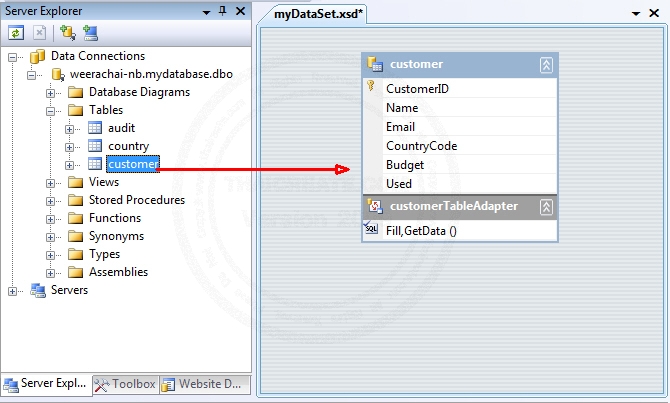Expand the Servers node
Viewport: 670px width, 403px height.
13,291
